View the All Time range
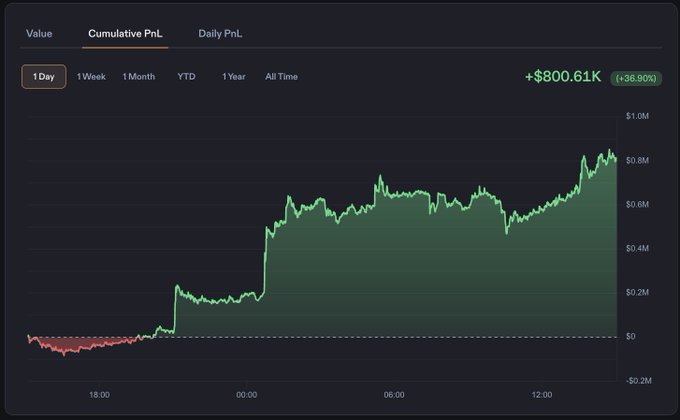Viewport: 680px width, 420px height. [281, 76]
